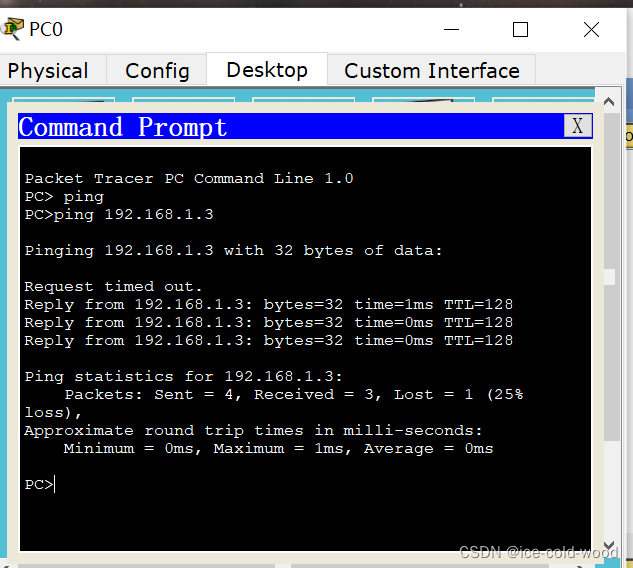Click the 'PC>ping 192.168.1.3' command line

(x=119, y=214)
